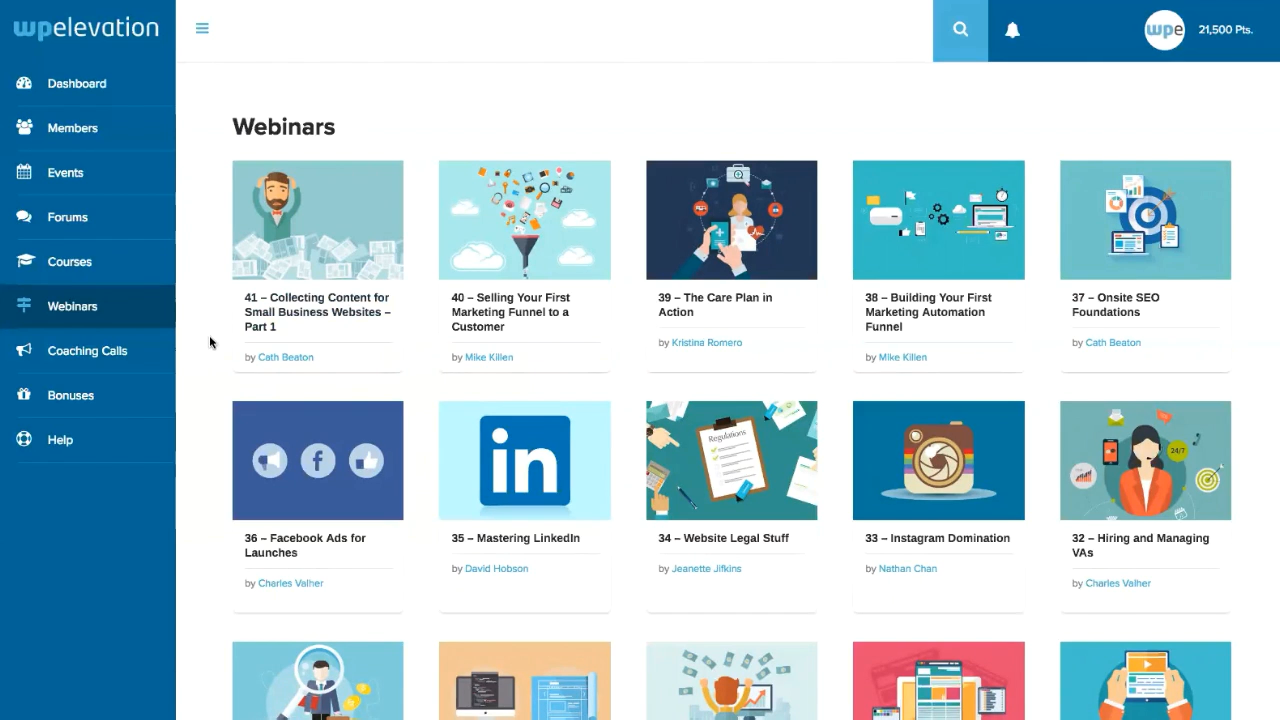Click the wpelevation logo
The width and height of the screenshot is (1280, 720).
pyautogui.click(x=86, y=29)
